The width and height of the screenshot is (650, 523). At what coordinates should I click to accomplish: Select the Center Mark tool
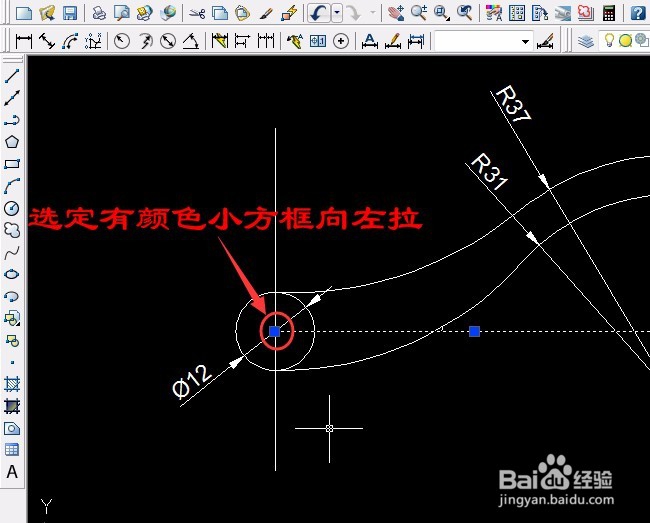pyautogui.click(x=341, y=41)
